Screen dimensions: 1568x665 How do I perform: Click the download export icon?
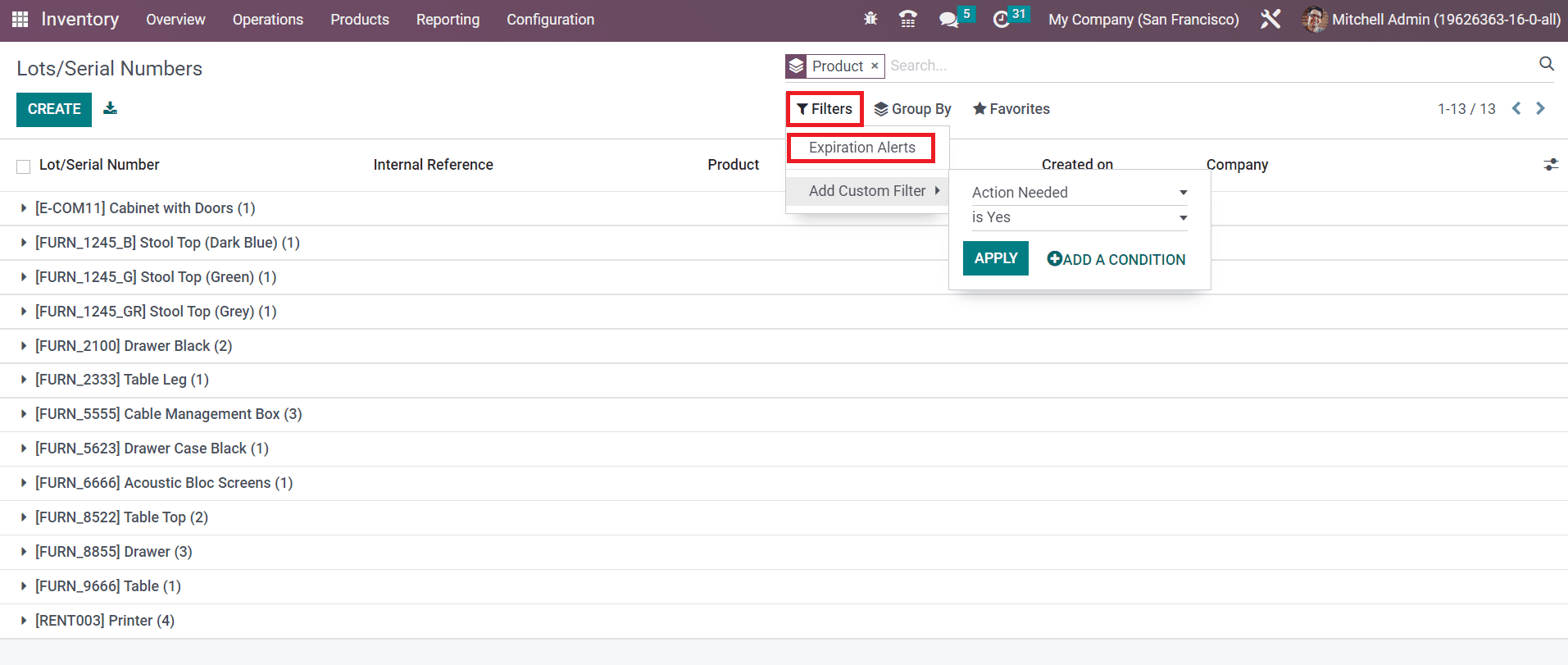click(x=111, y=108)
